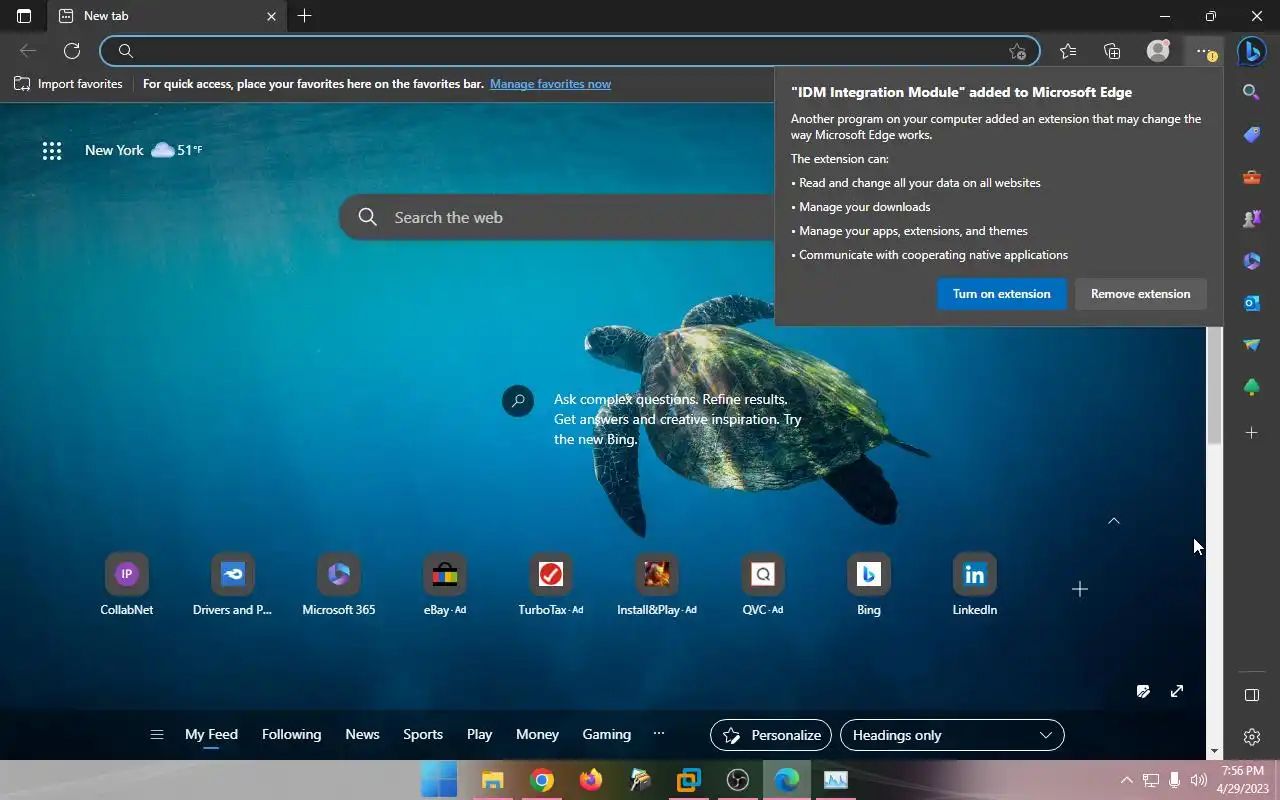The height and width of the screenshot is (800, 1280).
Task: Open the Drop paper-plane icon in sidebar
Action: (x=1251, y=345)
